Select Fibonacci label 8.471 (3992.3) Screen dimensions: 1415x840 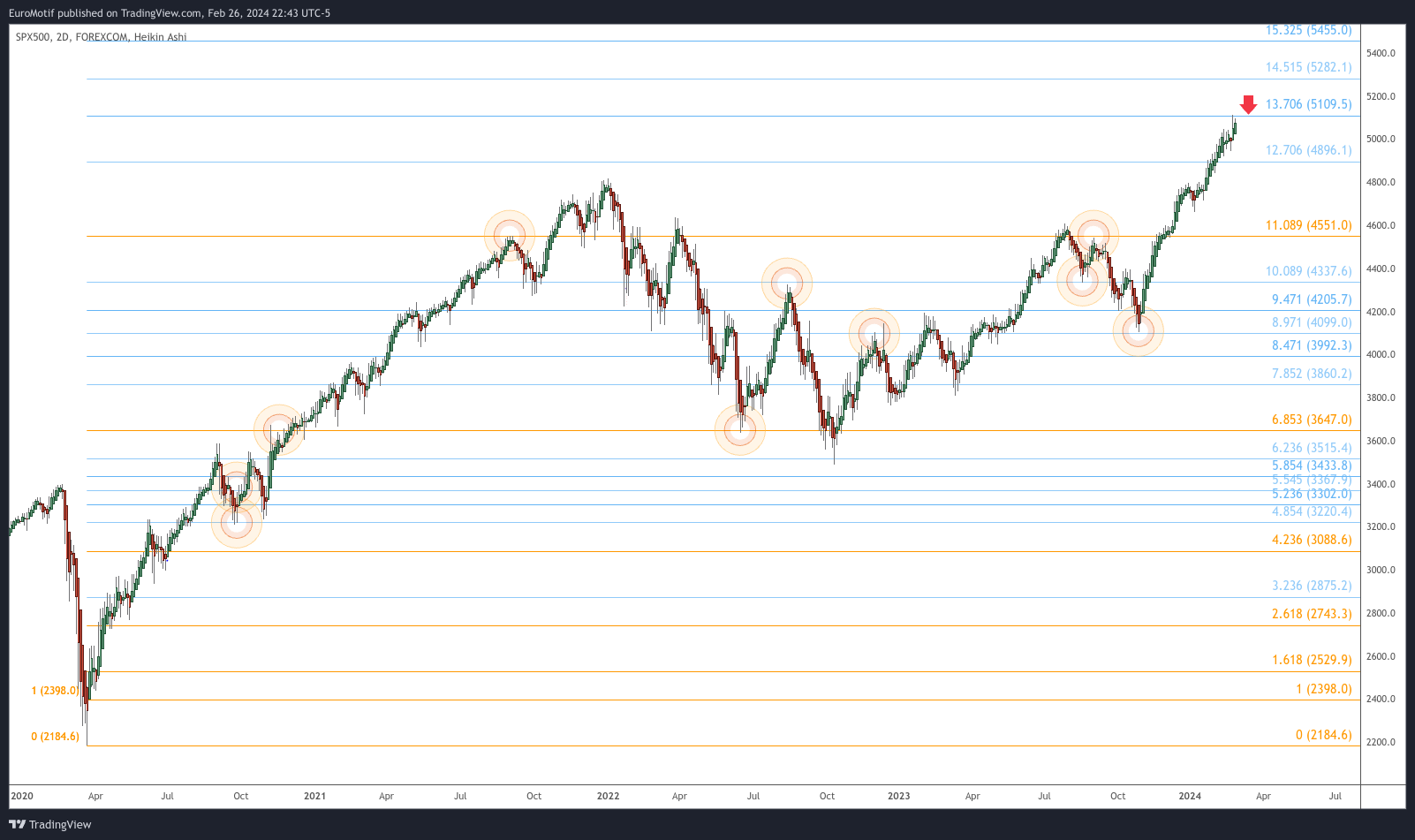pos(1312,345)
